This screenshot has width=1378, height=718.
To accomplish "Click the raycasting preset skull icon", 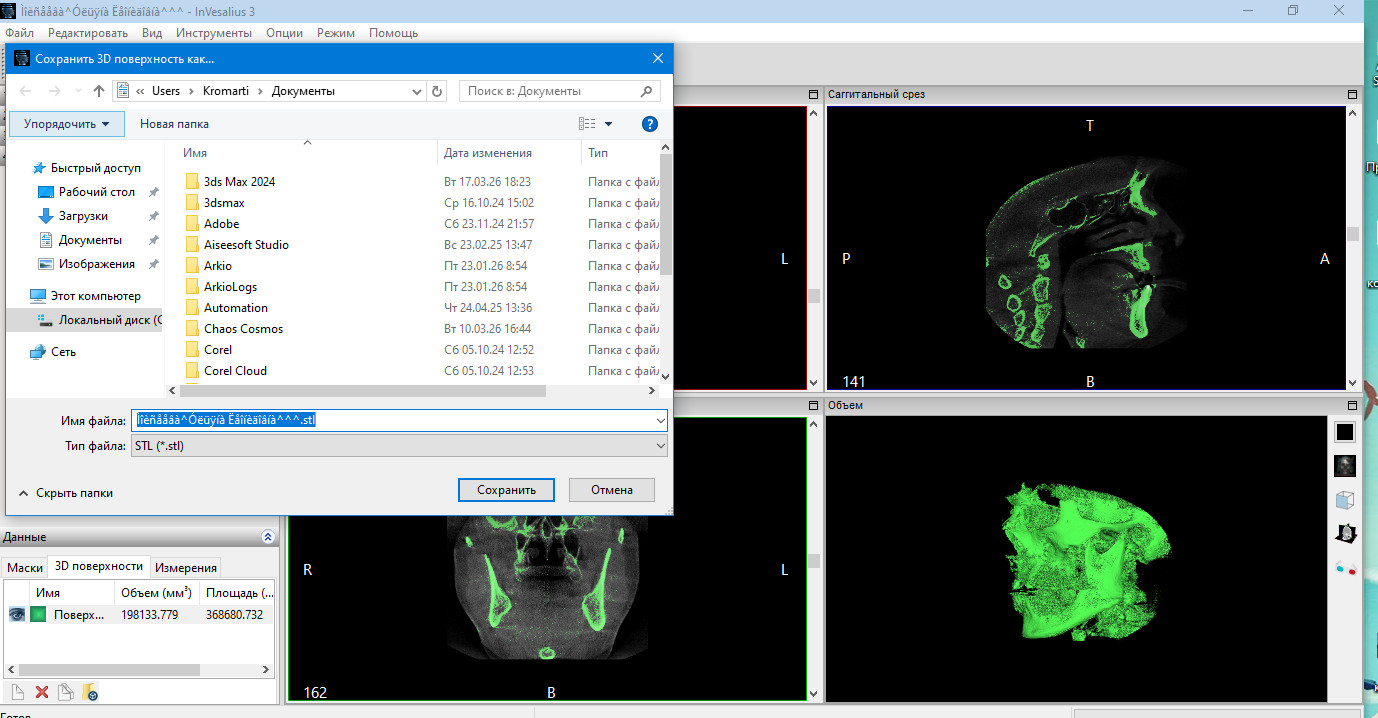I will [1345, 466].
